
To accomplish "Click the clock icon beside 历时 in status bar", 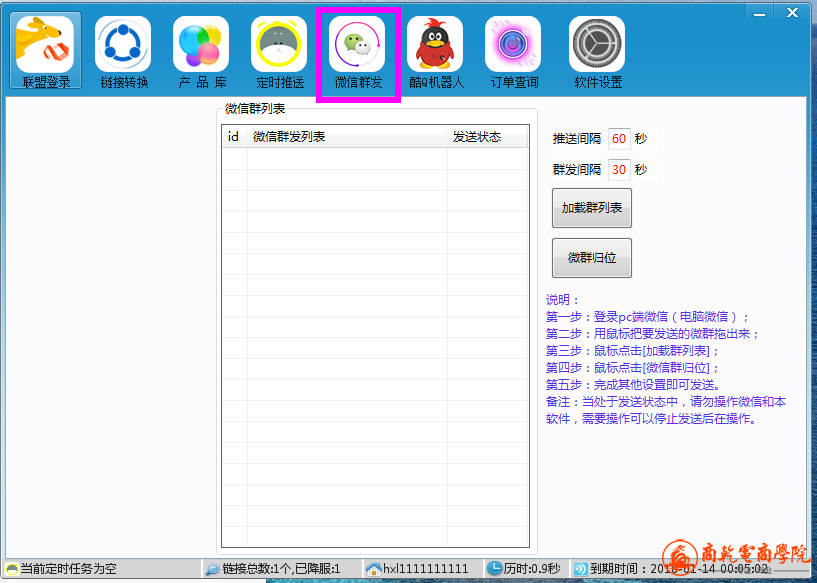I will pyautogui.click(x=494, y=569).
